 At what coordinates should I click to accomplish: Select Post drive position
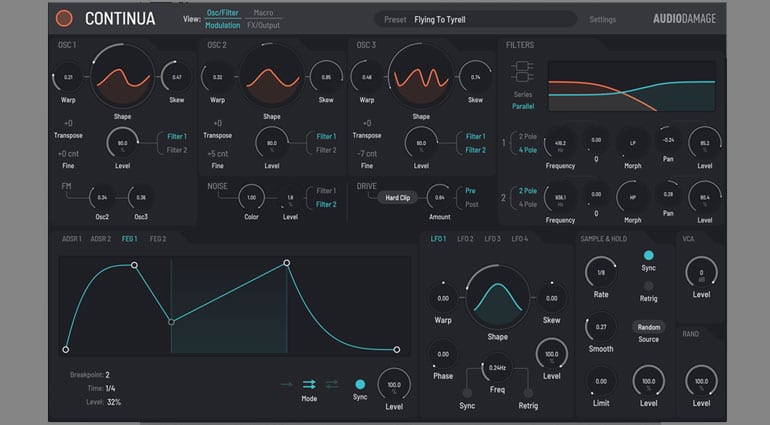click(x=471, y=204)
